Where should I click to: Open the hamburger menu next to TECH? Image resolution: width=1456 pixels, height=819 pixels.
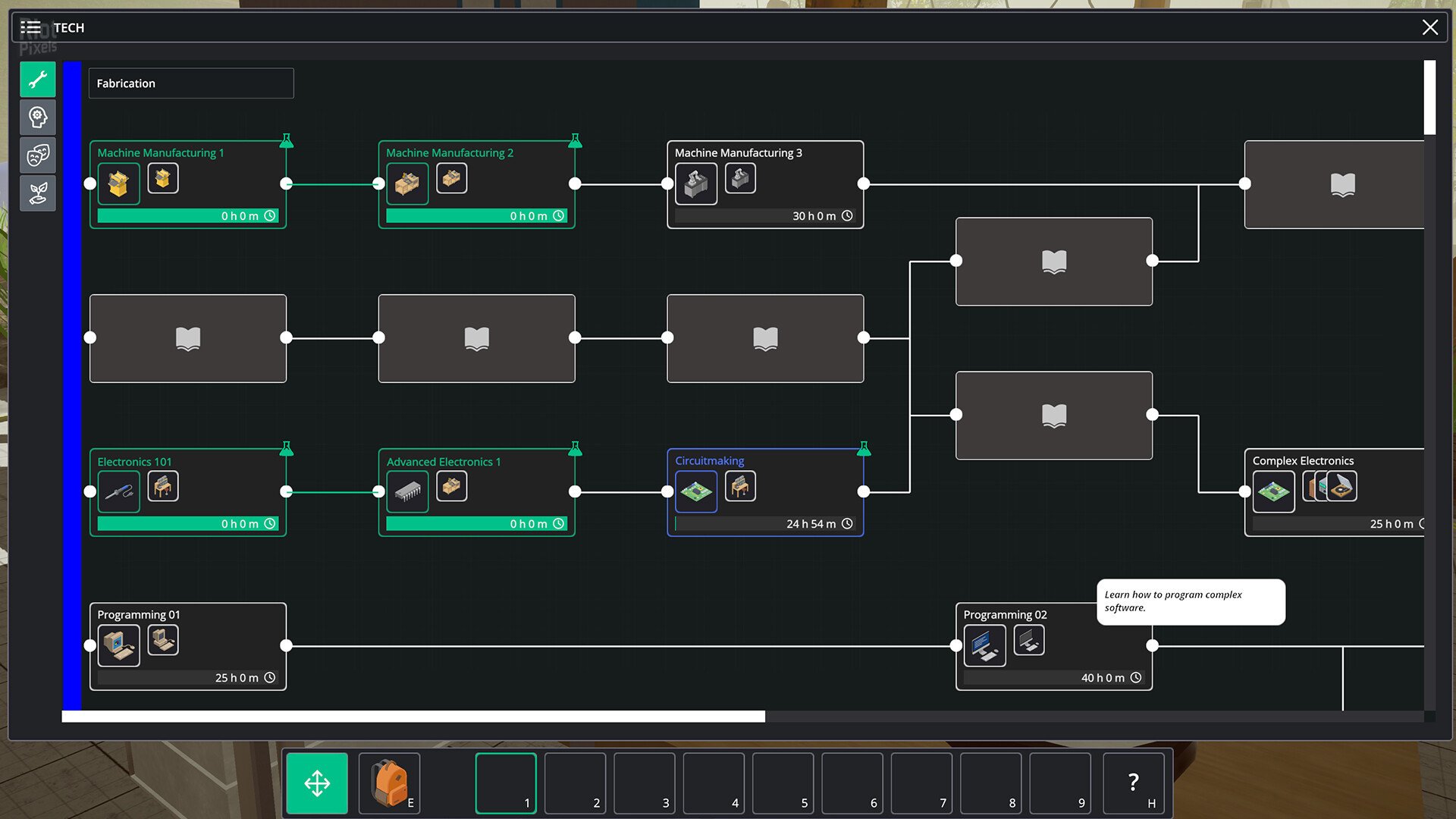pyautogui.click(x=32, y=27)
